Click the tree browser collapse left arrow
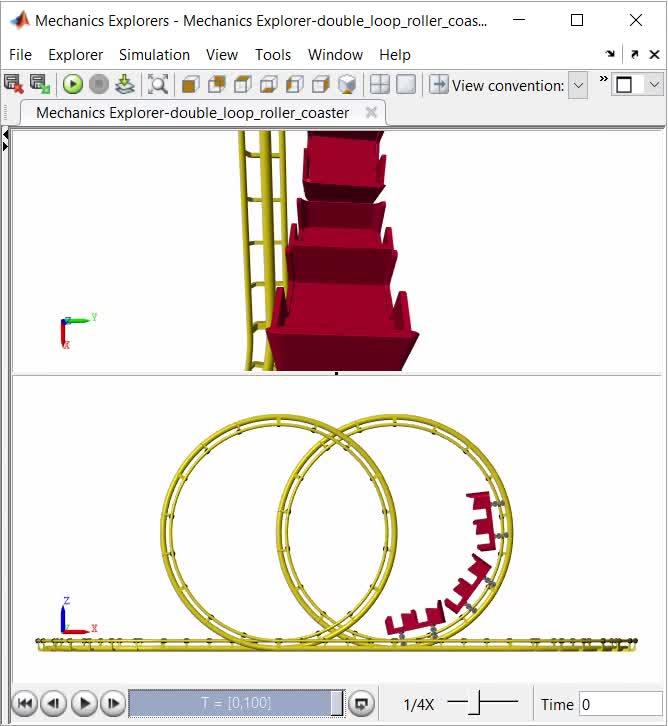This screenshot has height=726, width=668. [x=5, y=135]
